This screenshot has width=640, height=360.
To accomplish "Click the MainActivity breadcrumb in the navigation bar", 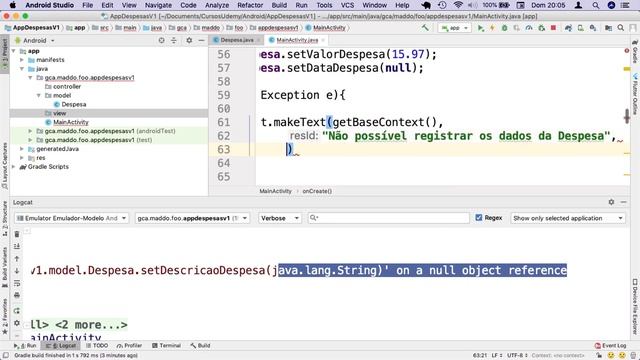I will point(326,28).
